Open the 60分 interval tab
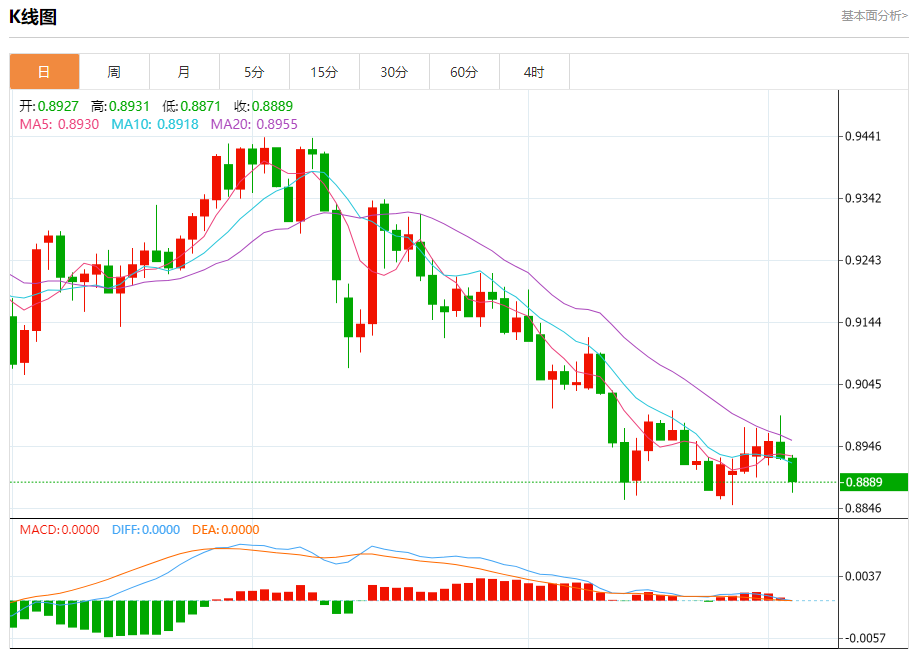Image resolution: width=920 pixels, height=649 pixels. pos(464,72)
